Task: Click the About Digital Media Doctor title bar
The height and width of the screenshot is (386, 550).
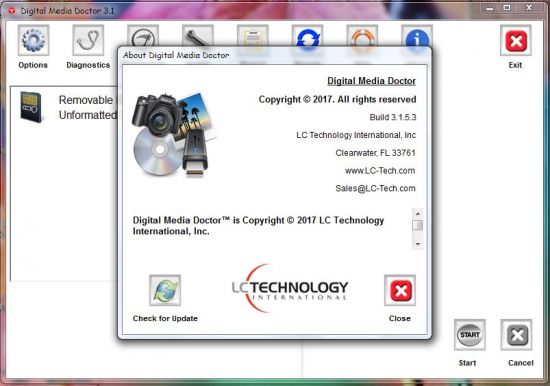Action: 275,55
